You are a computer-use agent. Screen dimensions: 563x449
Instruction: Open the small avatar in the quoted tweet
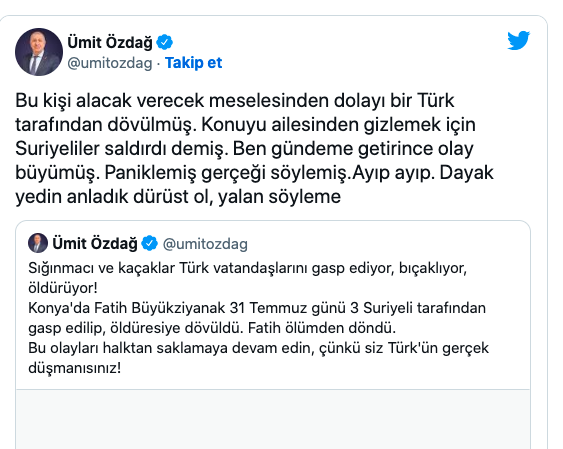pos(38,243)
